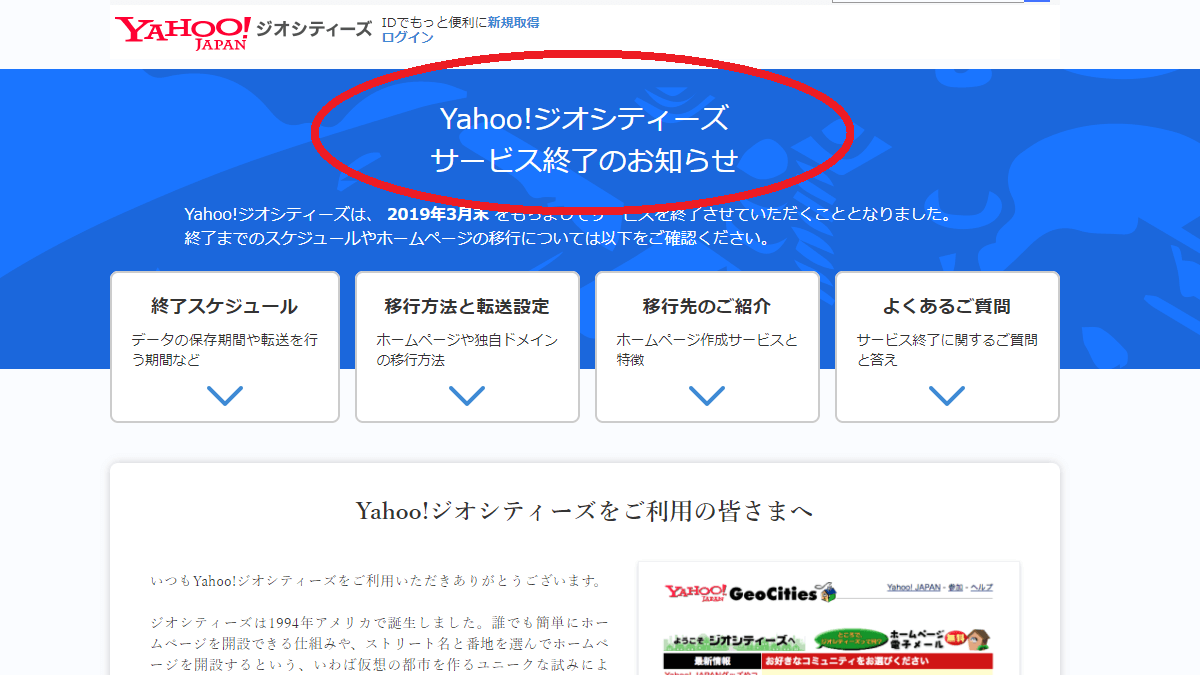The image size is (1200, 675).
Task: Click paragraph starting いつもYahoo!ジオシティーズをご利用
Action: tap(377, 581)
